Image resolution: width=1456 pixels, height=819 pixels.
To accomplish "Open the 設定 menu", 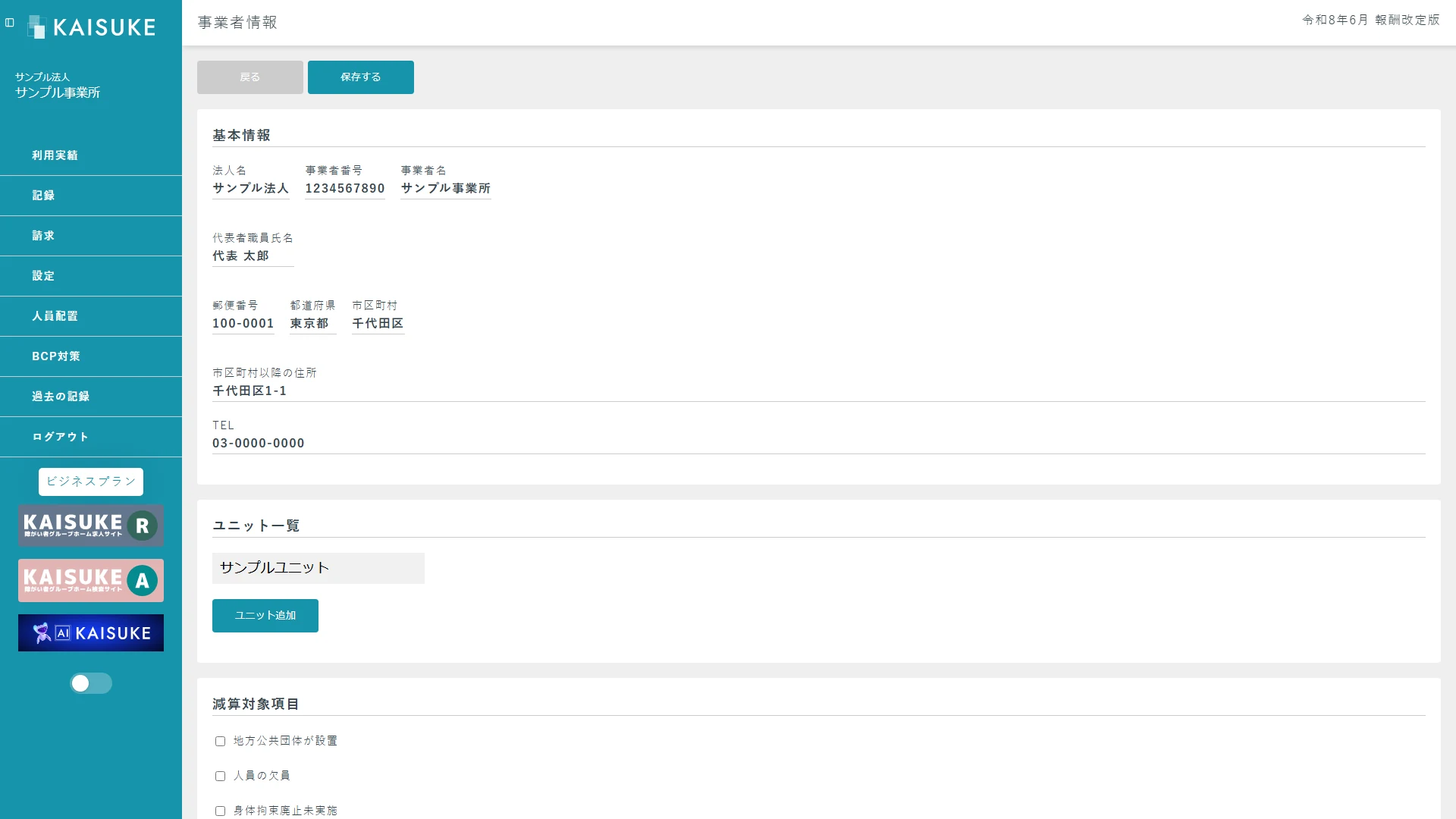I will coord(91,276).
